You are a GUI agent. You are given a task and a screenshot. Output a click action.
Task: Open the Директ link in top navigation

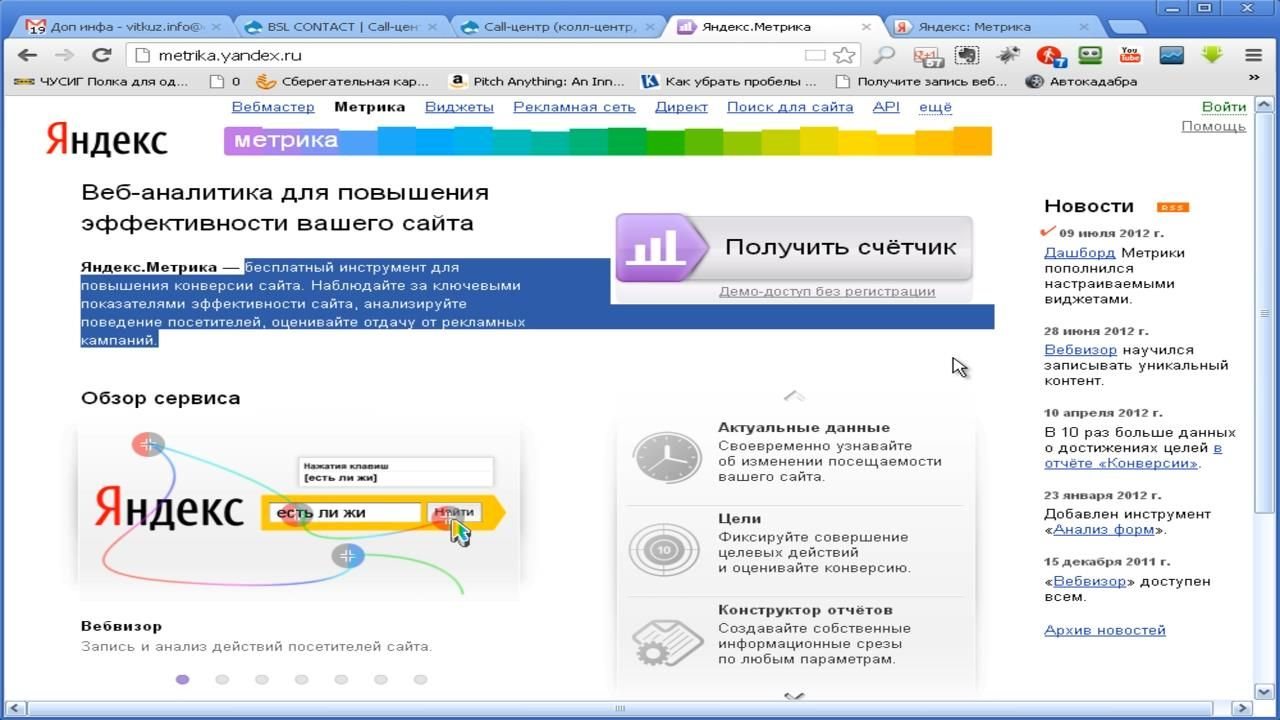click(681, 107)
